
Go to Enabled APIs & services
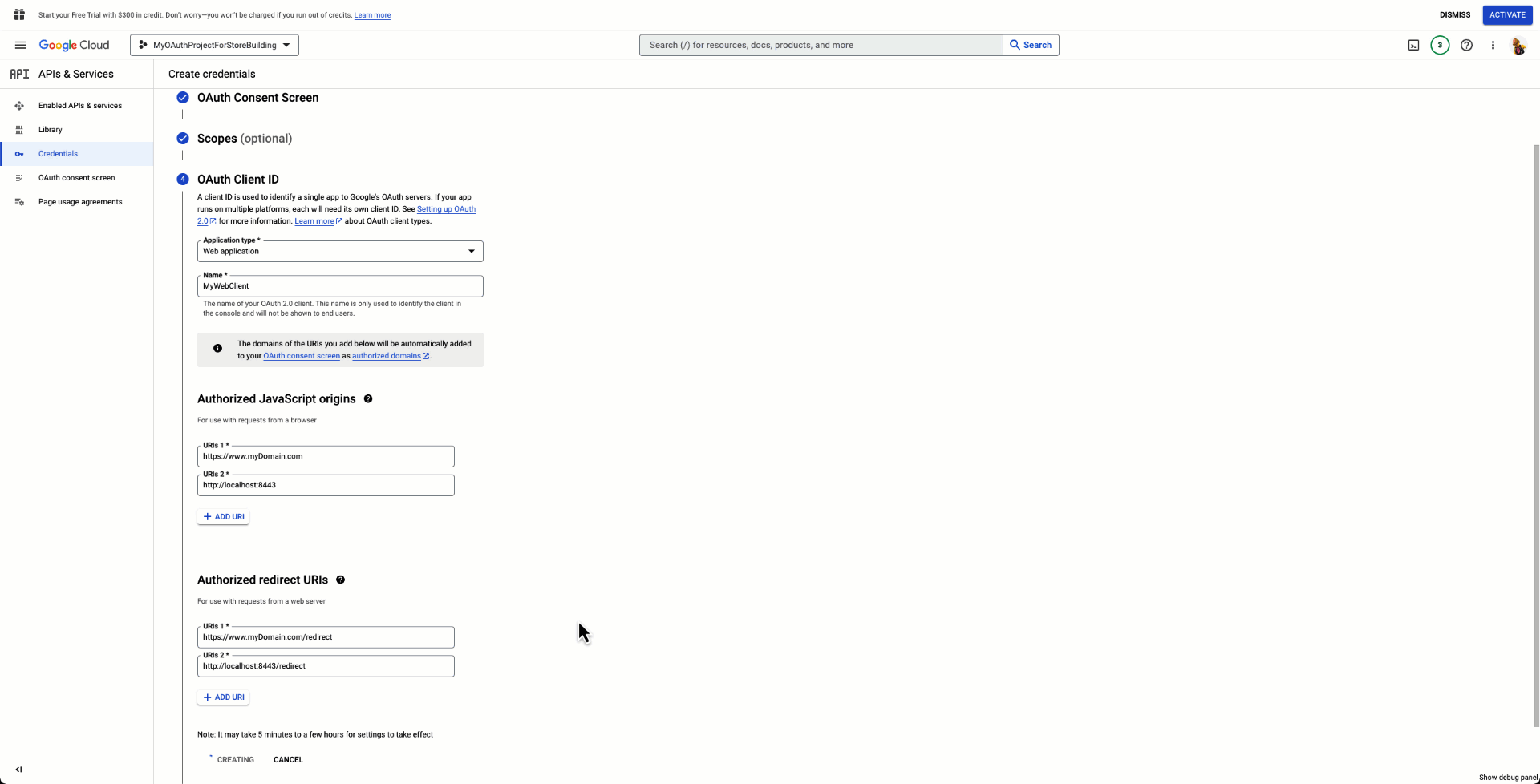(x=79, y=106)
